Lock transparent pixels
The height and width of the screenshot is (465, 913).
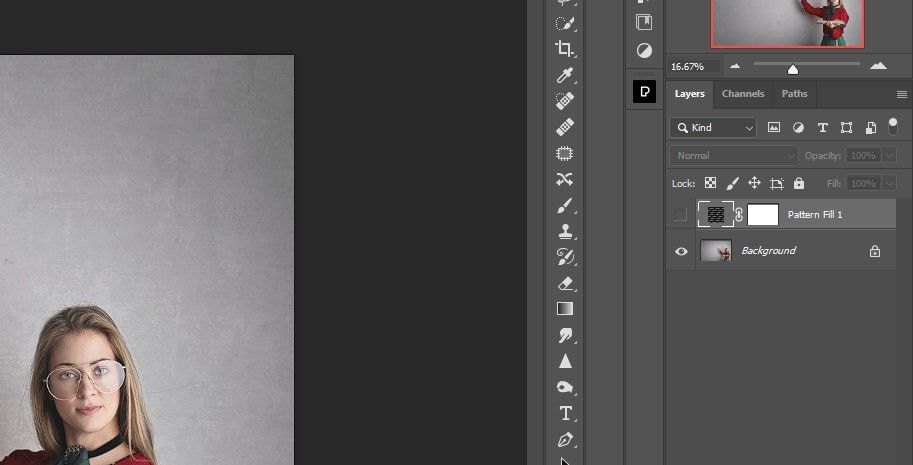[710, 183]
